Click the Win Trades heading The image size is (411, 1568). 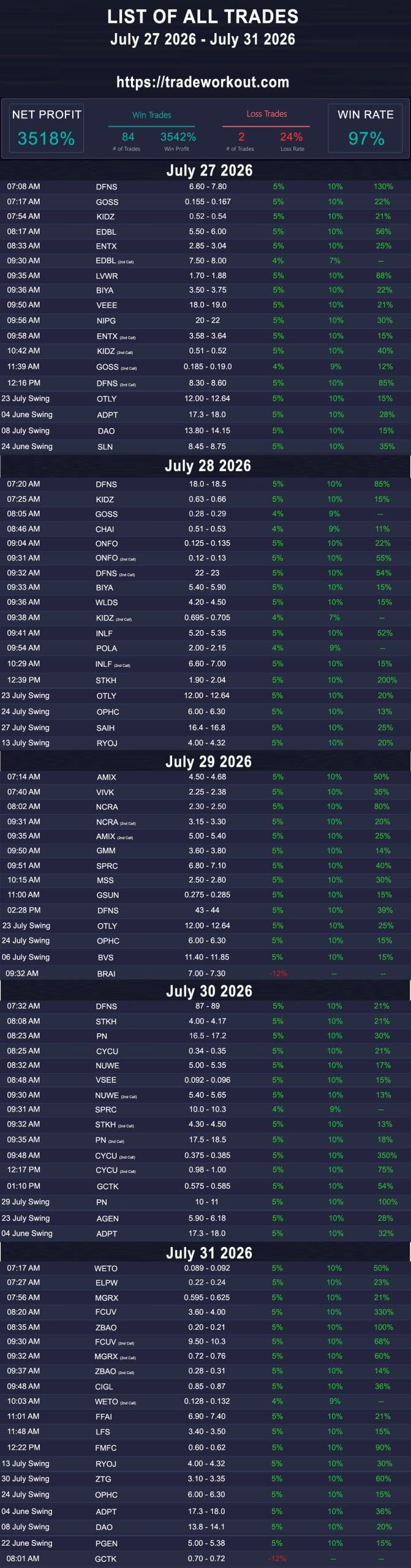pyautogui.click(x=151, y=115)
